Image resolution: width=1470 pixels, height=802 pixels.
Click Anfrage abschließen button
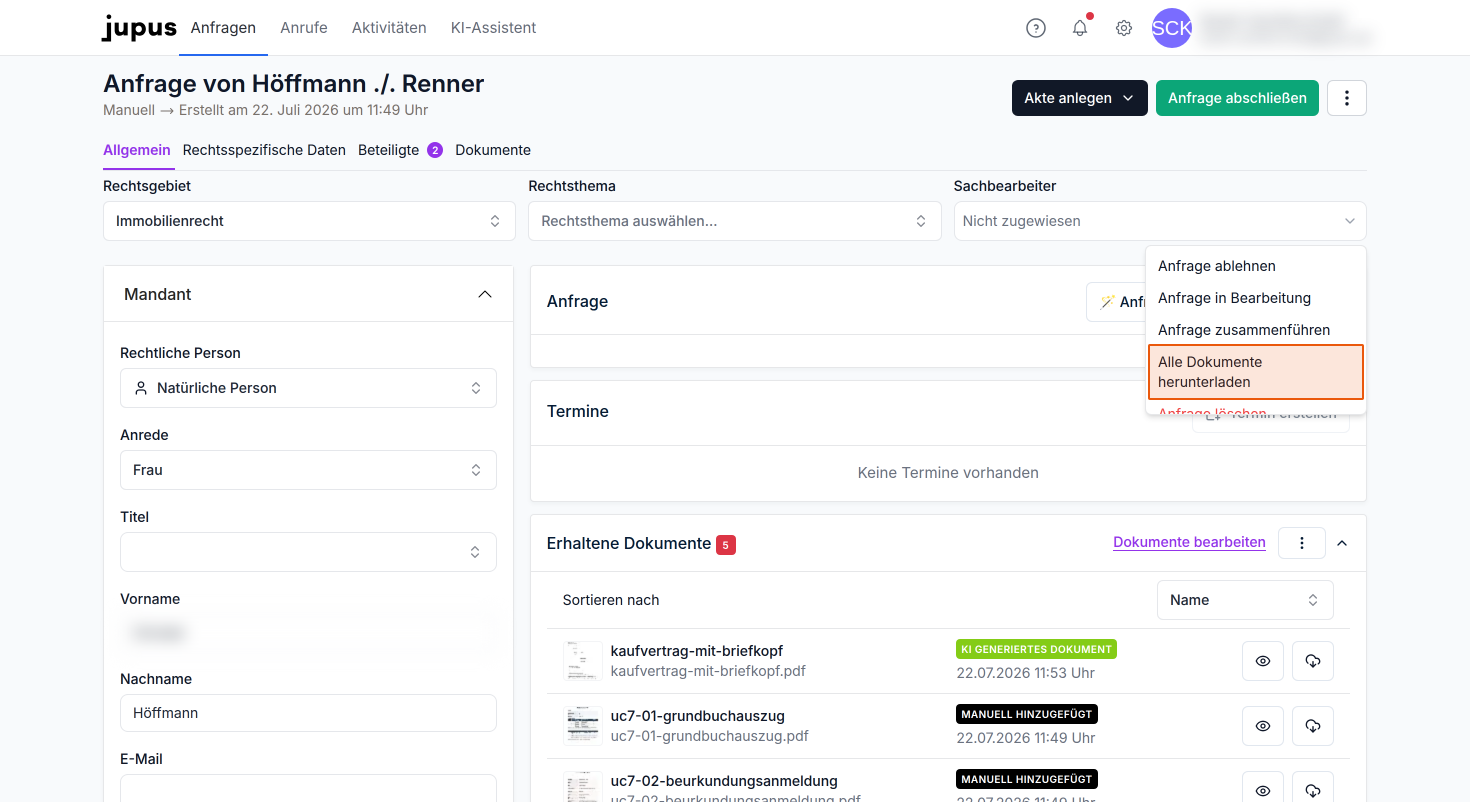(x=1237, y=98)
